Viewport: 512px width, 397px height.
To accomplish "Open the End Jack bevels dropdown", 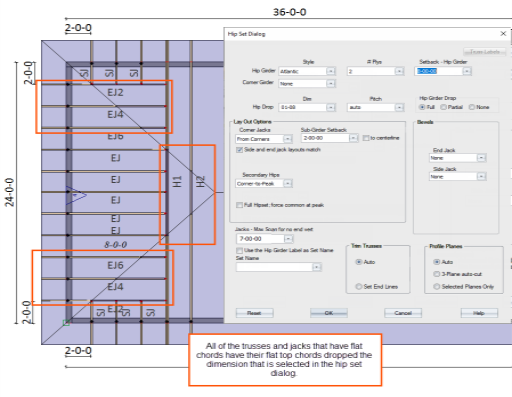I will click(x=481, y=158).
